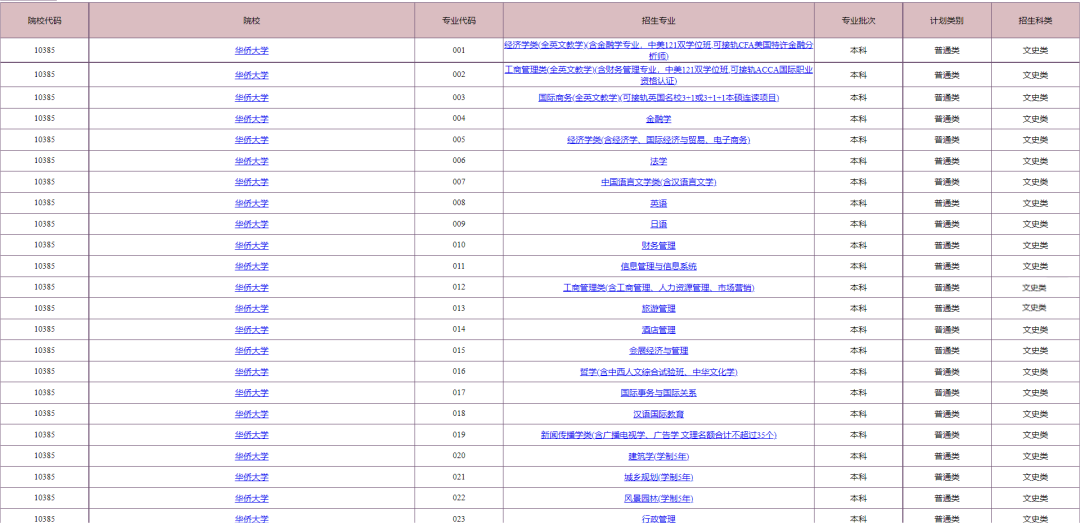The height and width of the screenshot is (523, 1080).
Task: Select the 本科 cell in the 旅游管理 row
Action: (858, 308)
